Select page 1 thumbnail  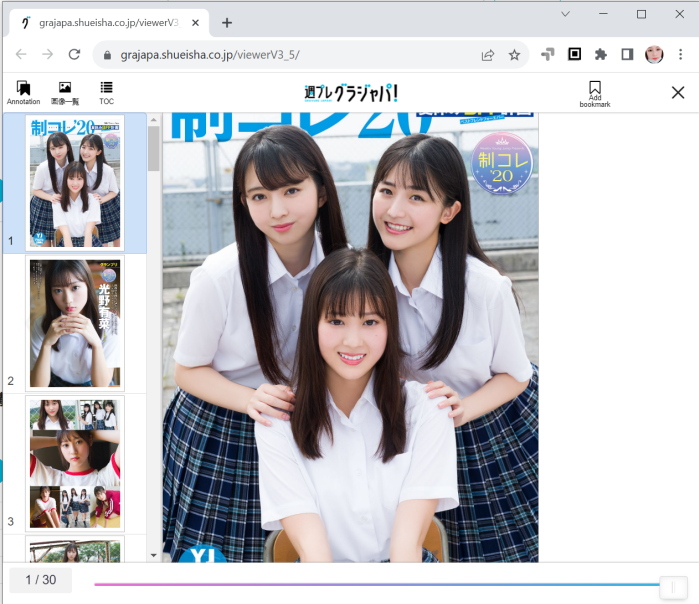75,183
